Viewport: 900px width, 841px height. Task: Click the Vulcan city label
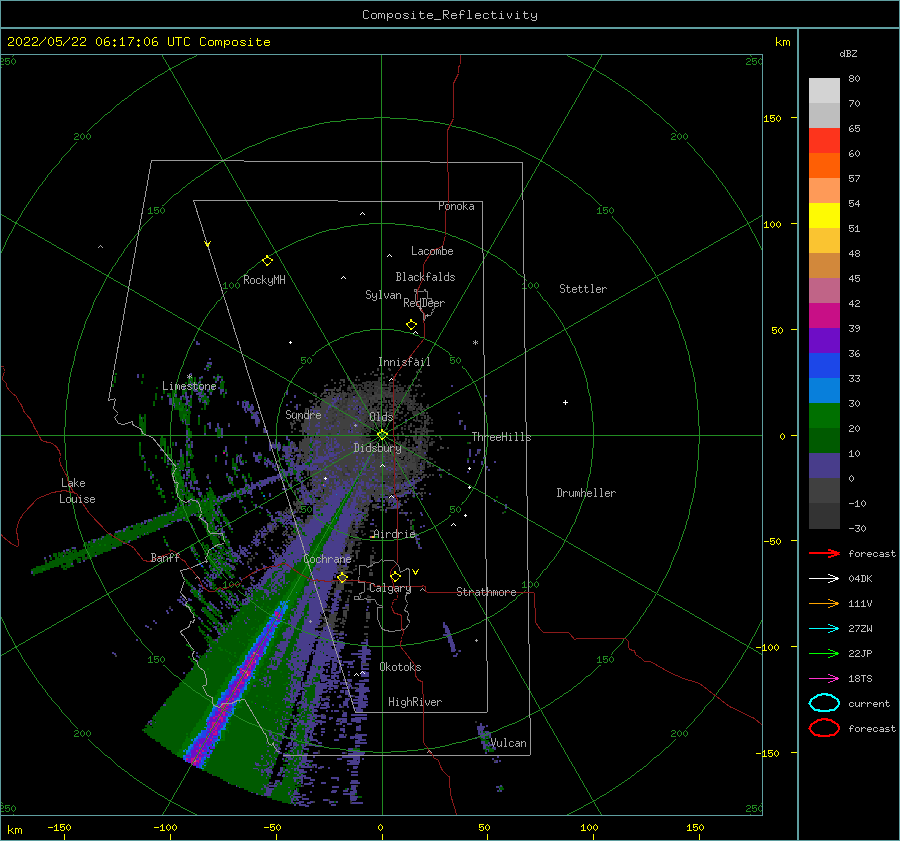click(x=508, y=743)
